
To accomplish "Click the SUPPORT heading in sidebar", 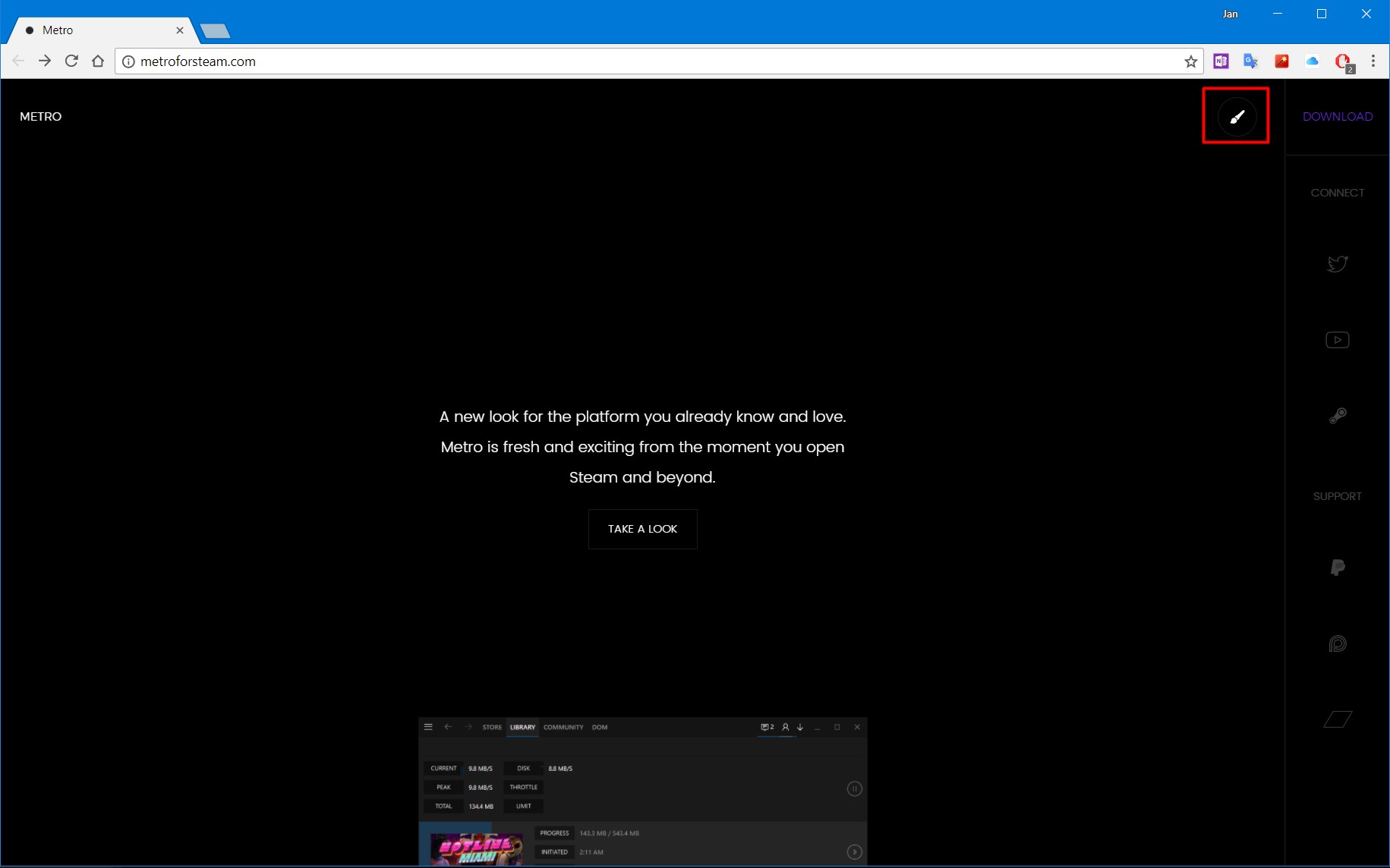I will point(1337,496).
